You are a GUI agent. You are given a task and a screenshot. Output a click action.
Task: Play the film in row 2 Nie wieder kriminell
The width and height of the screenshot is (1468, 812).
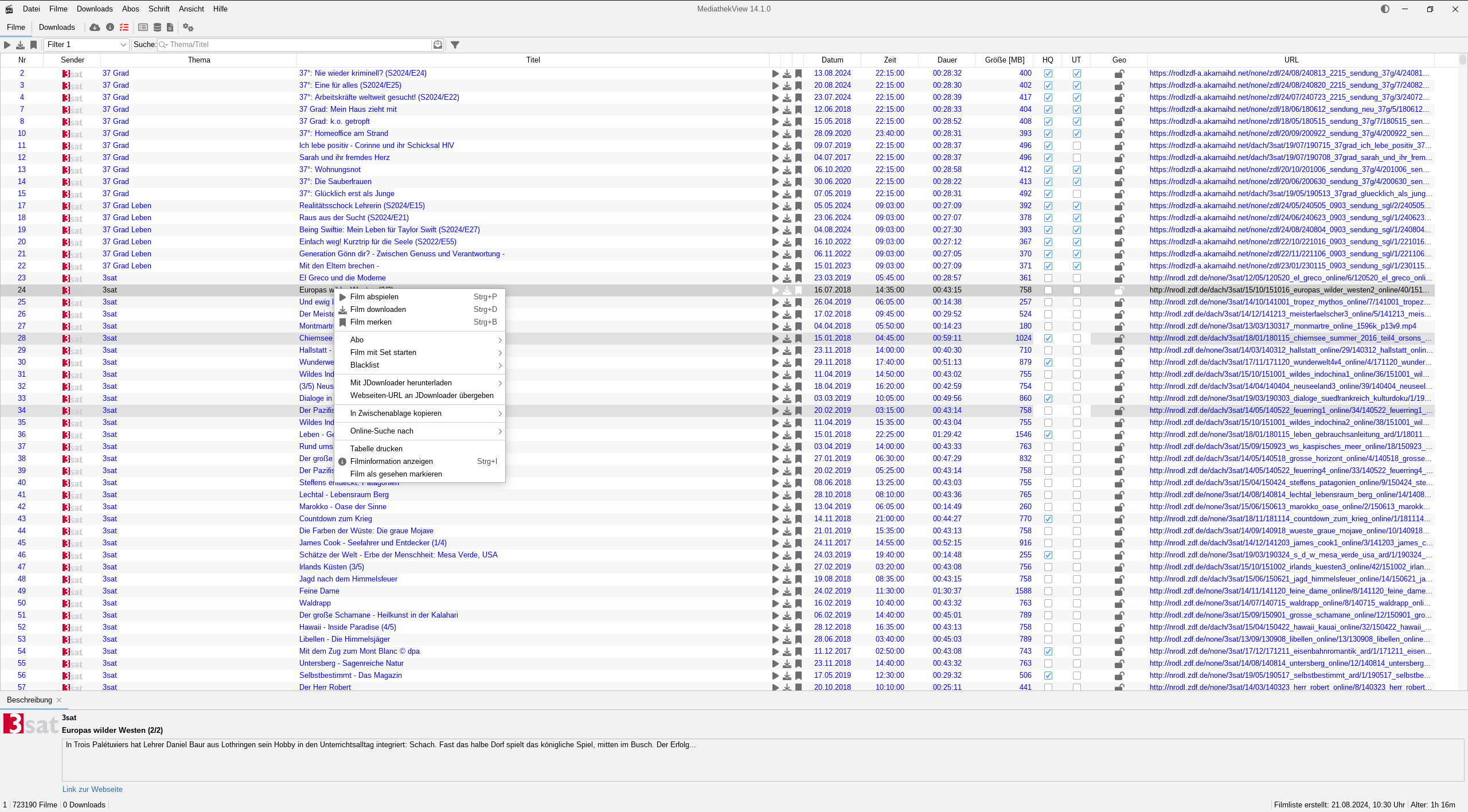pos(775,73)
